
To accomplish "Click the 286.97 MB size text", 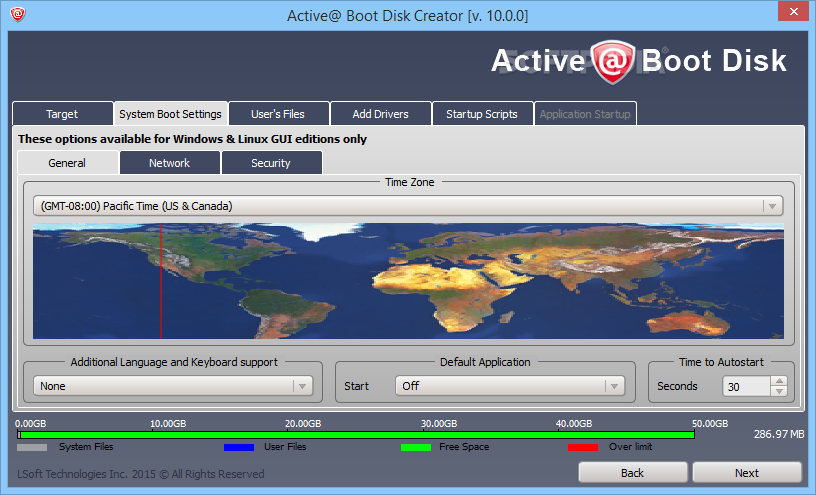I will coord(779,434).
